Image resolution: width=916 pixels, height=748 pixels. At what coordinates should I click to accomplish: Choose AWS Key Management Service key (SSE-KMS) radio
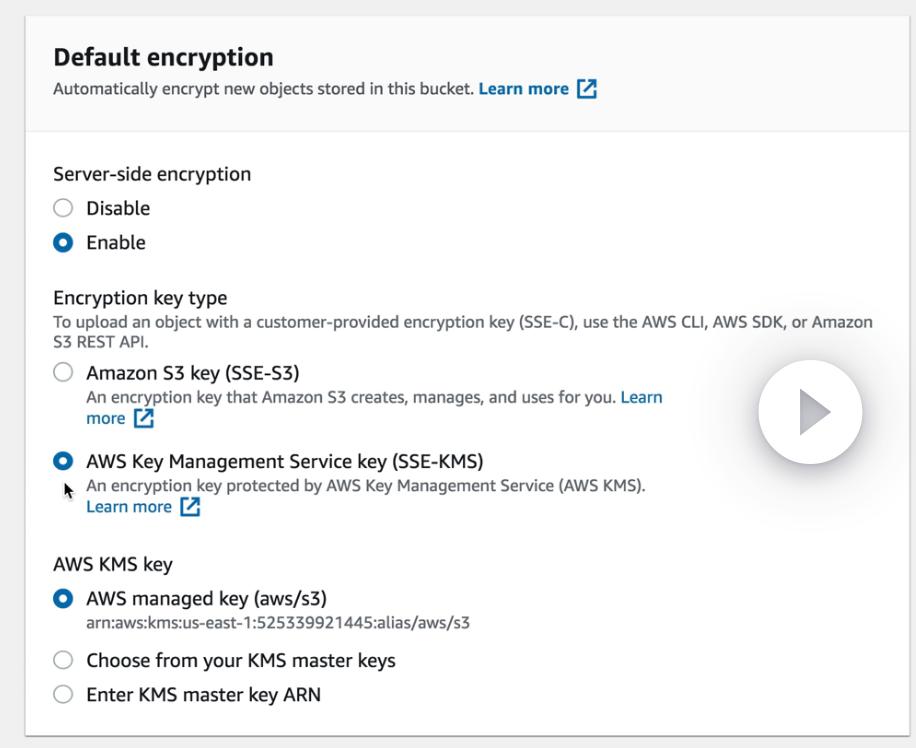click(x=64, y=461)
